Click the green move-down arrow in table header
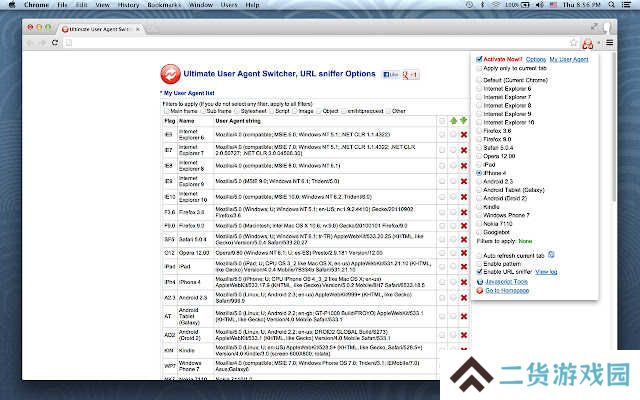The width and height of the screenshot is (640, 400). [463, 120]
